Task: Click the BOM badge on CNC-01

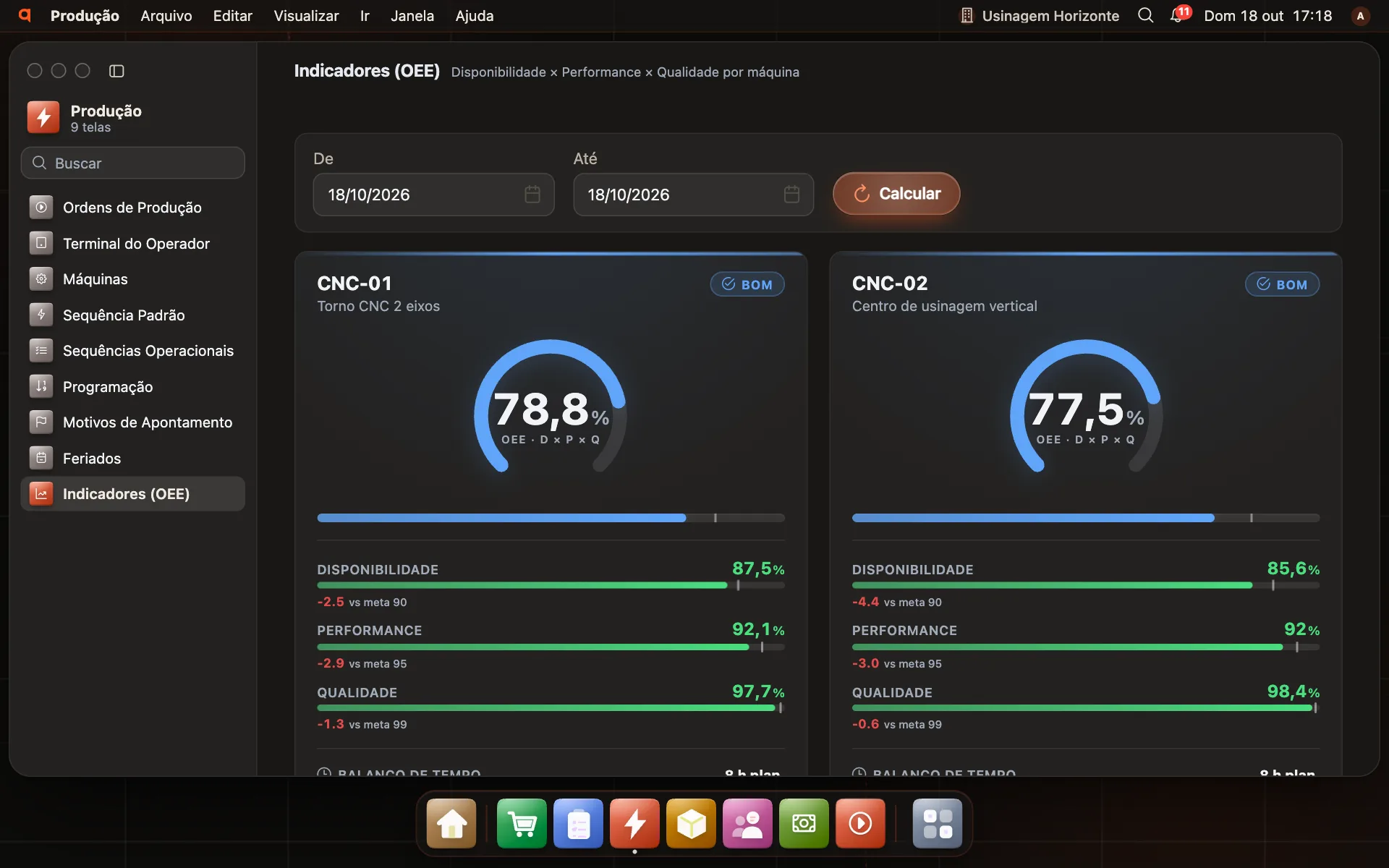Action: (747, 284)
